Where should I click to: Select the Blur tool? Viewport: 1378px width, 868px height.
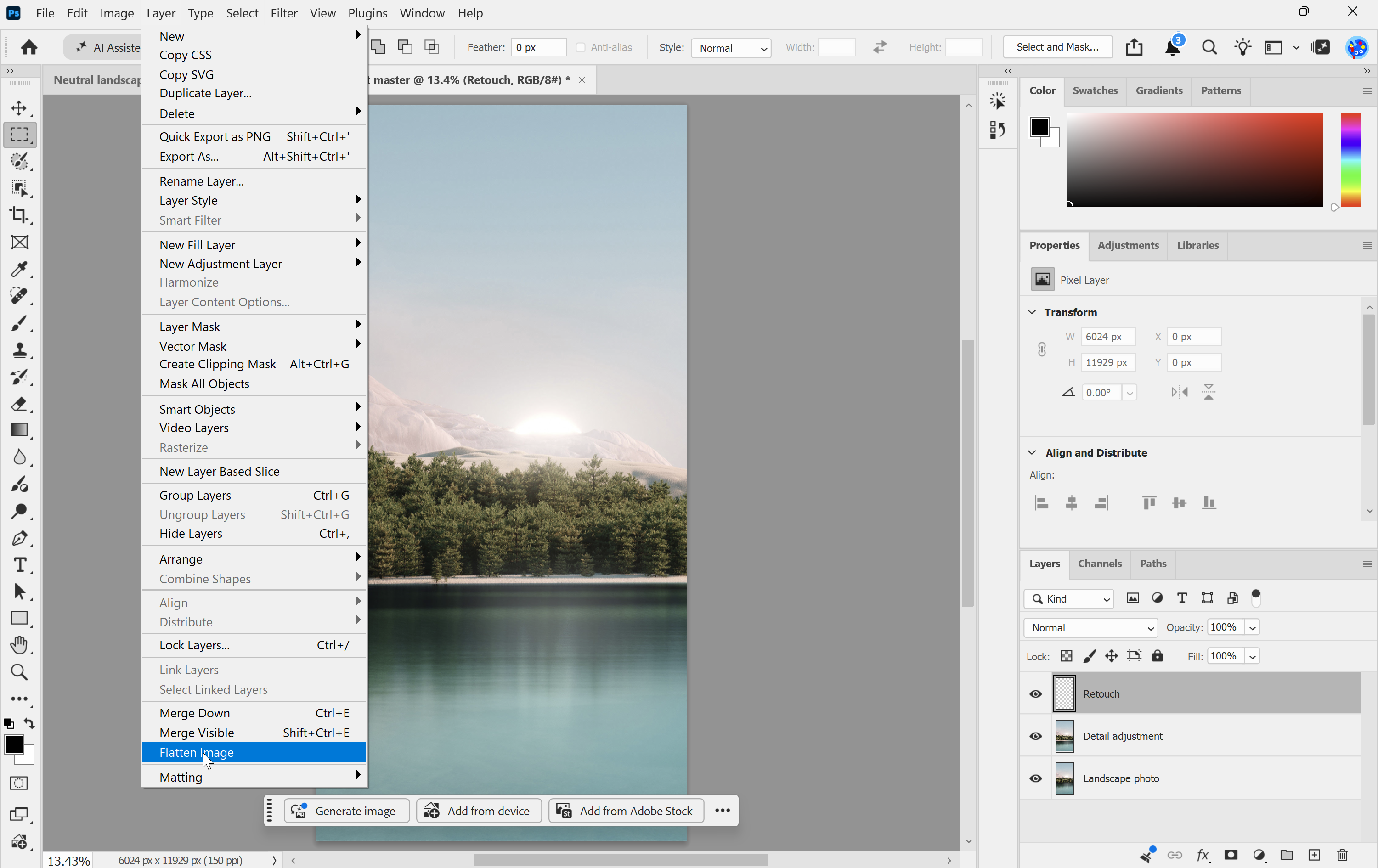19,457
